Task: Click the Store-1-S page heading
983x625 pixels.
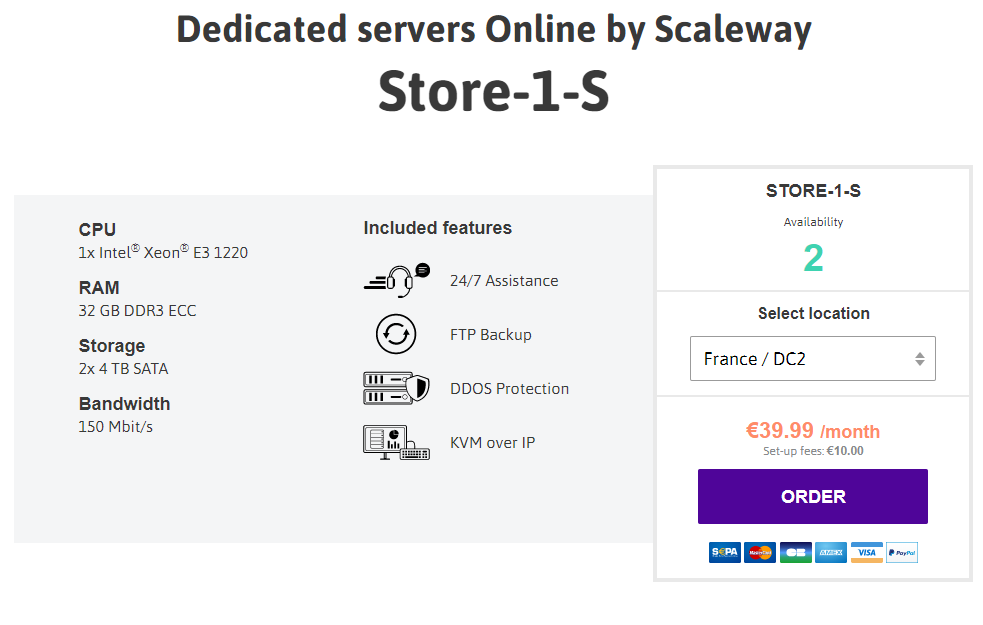Action: pos(493,92)
